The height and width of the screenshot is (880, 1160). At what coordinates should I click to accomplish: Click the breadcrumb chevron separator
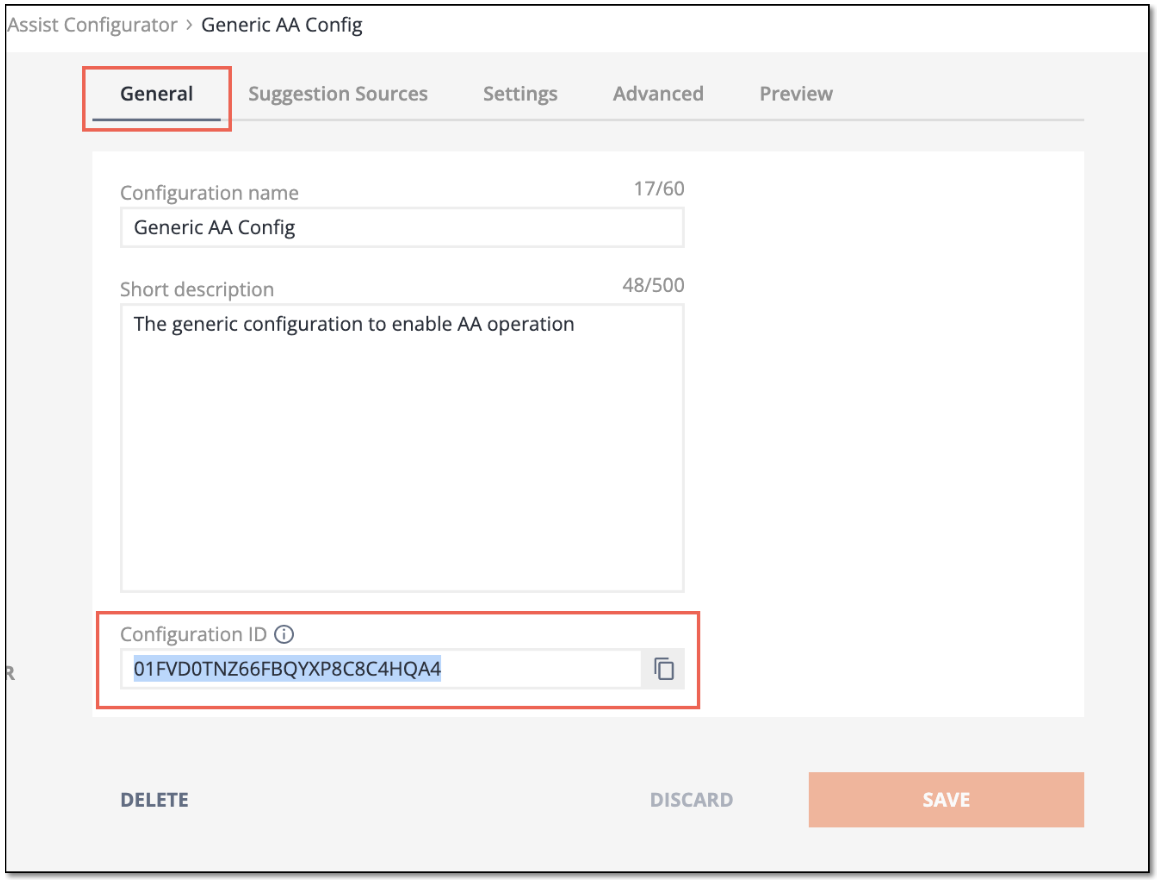click(x=189, y=25)
